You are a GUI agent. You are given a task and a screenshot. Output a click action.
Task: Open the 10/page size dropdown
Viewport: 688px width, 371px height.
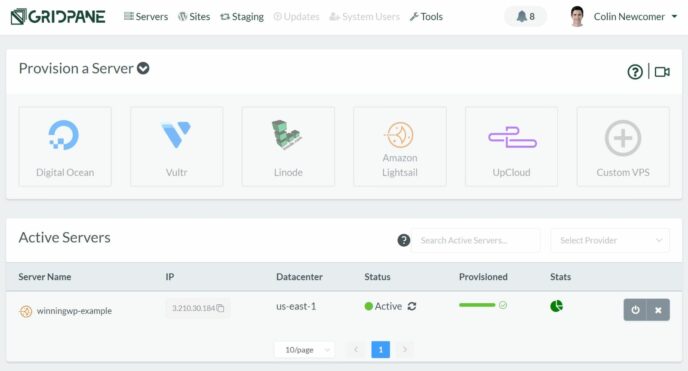pyautogui.click(x=305, y=350)
